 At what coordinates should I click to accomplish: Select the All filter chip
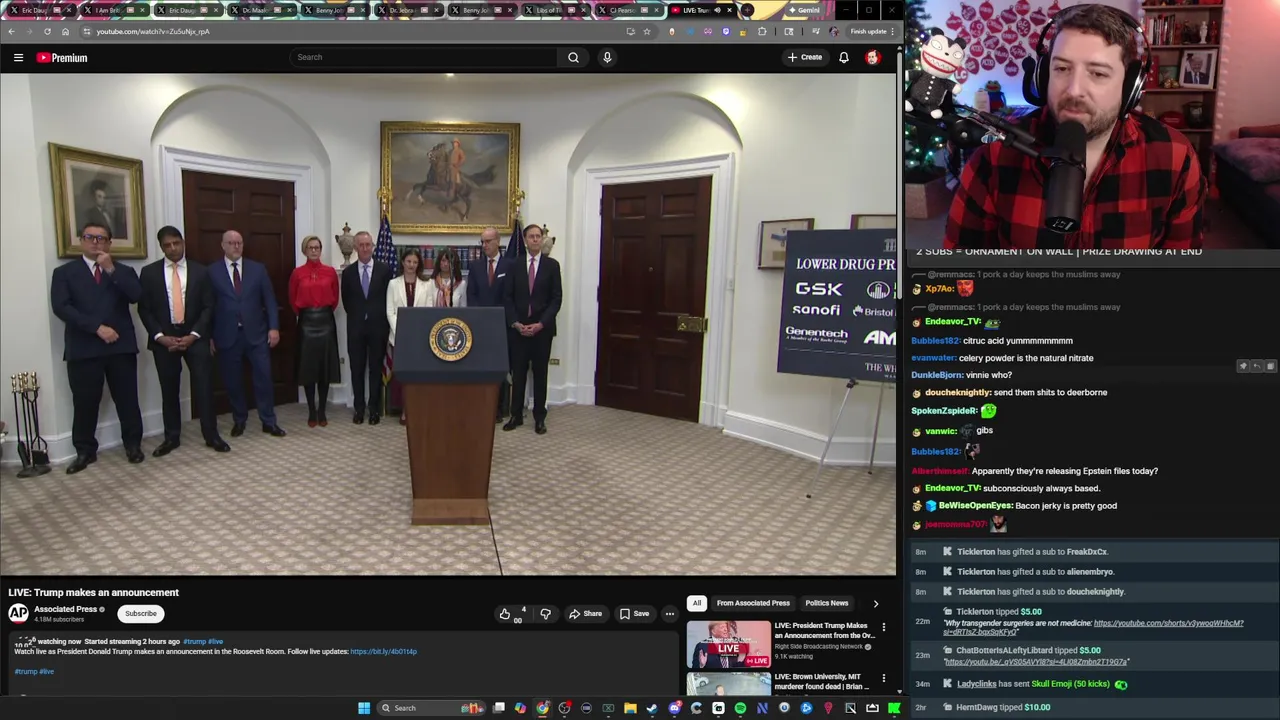pyautogui.click(x=697, y=603)
